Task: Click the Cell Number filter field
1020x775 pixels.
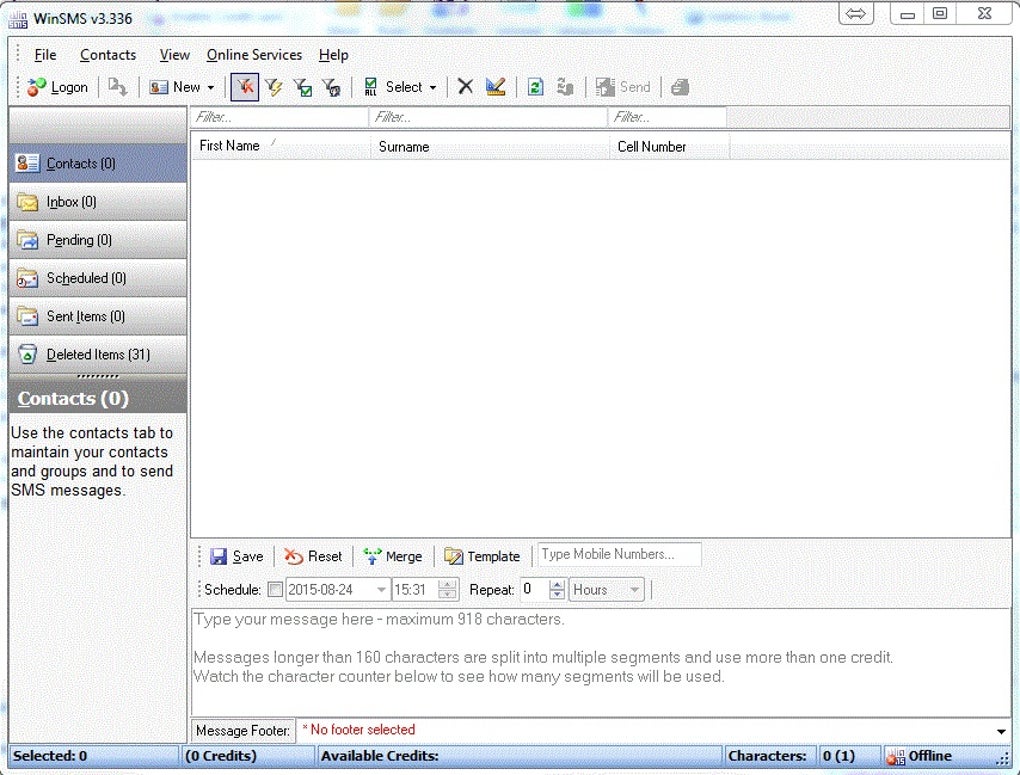Action: click(667, 117)
